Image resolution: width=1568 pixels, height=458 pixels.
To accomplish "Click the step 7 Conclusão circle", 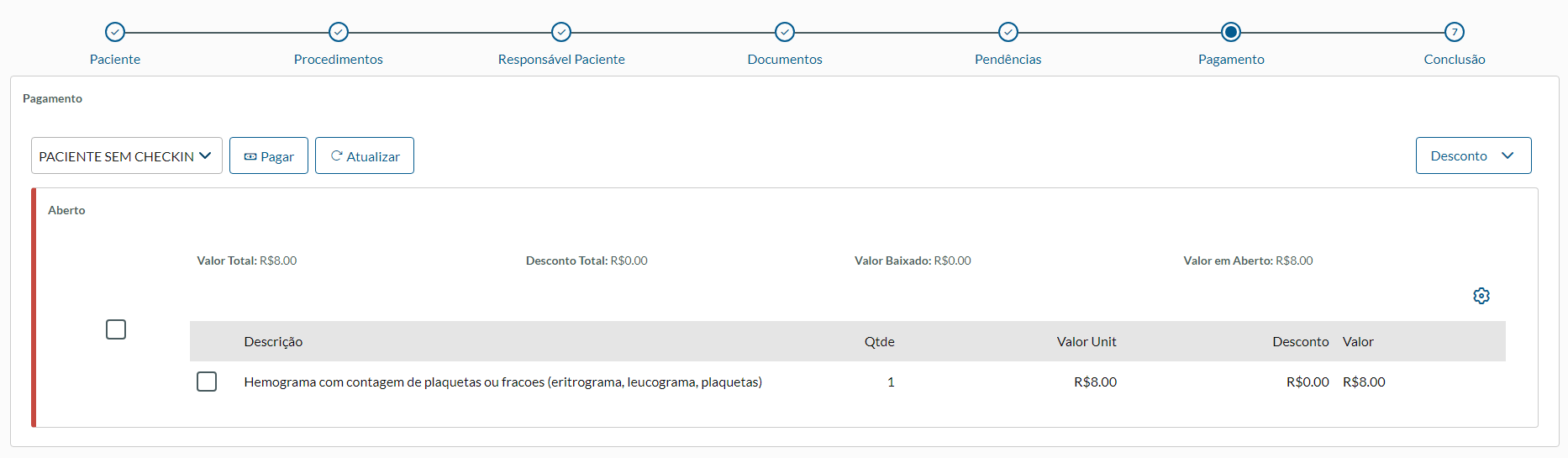I will [x=1455, y=32].
